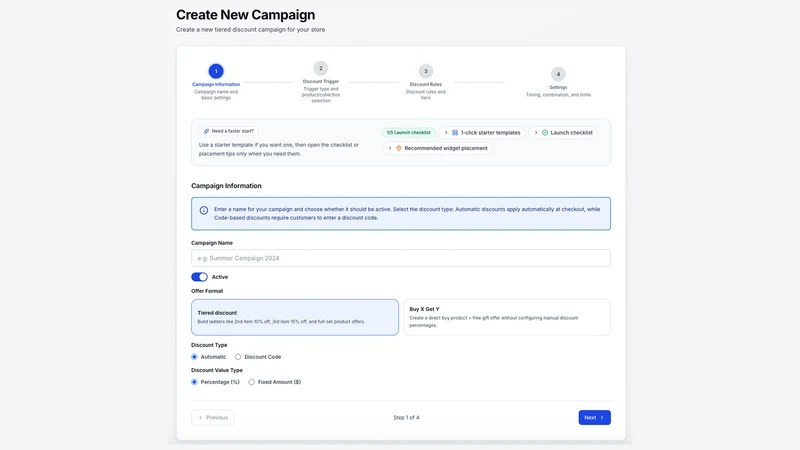Click the Create New Campaign heading

coord(245,15)
